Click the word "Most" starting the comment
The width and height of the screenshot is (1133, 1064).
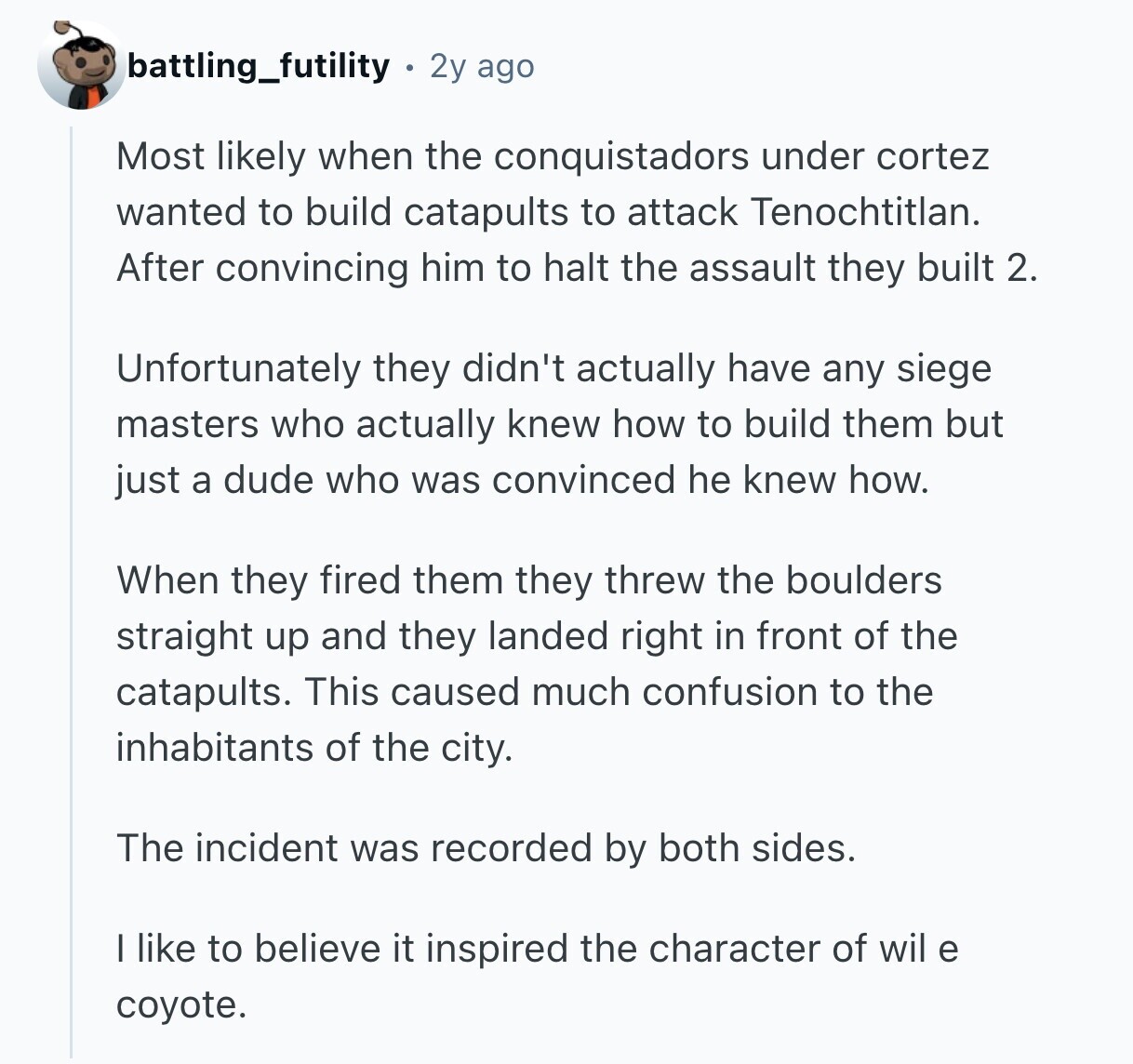pyautogui.click(x=160, y=156)
